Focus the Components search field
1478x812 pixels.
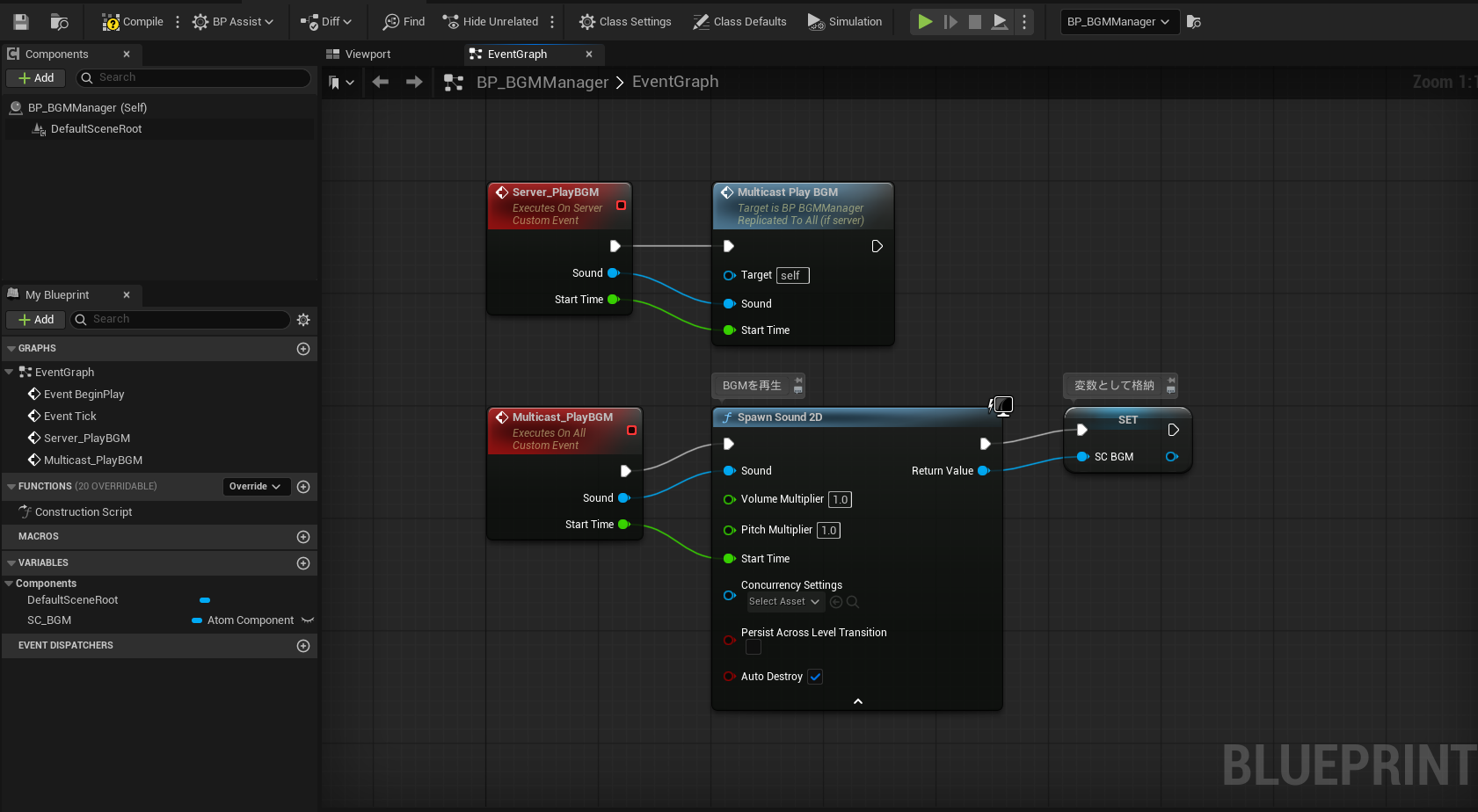[x=193, y=78]
